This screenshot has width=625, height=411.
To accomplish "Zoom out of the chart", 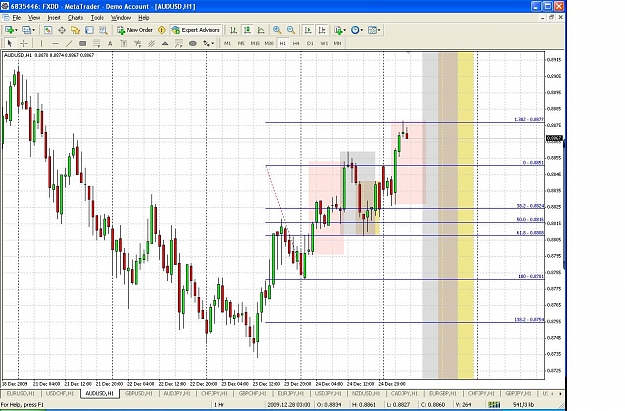I will coord(291,30).
